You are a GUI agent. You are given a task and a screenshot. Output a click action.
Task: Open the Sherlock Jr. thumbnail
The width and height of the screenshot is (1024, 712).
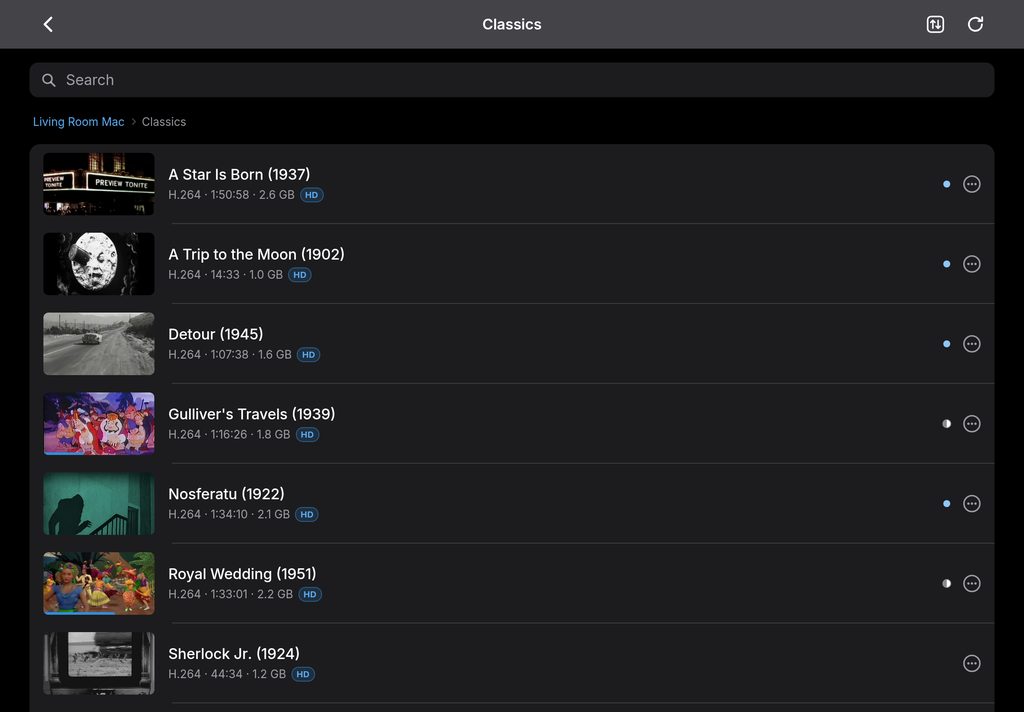pos(99,664)
